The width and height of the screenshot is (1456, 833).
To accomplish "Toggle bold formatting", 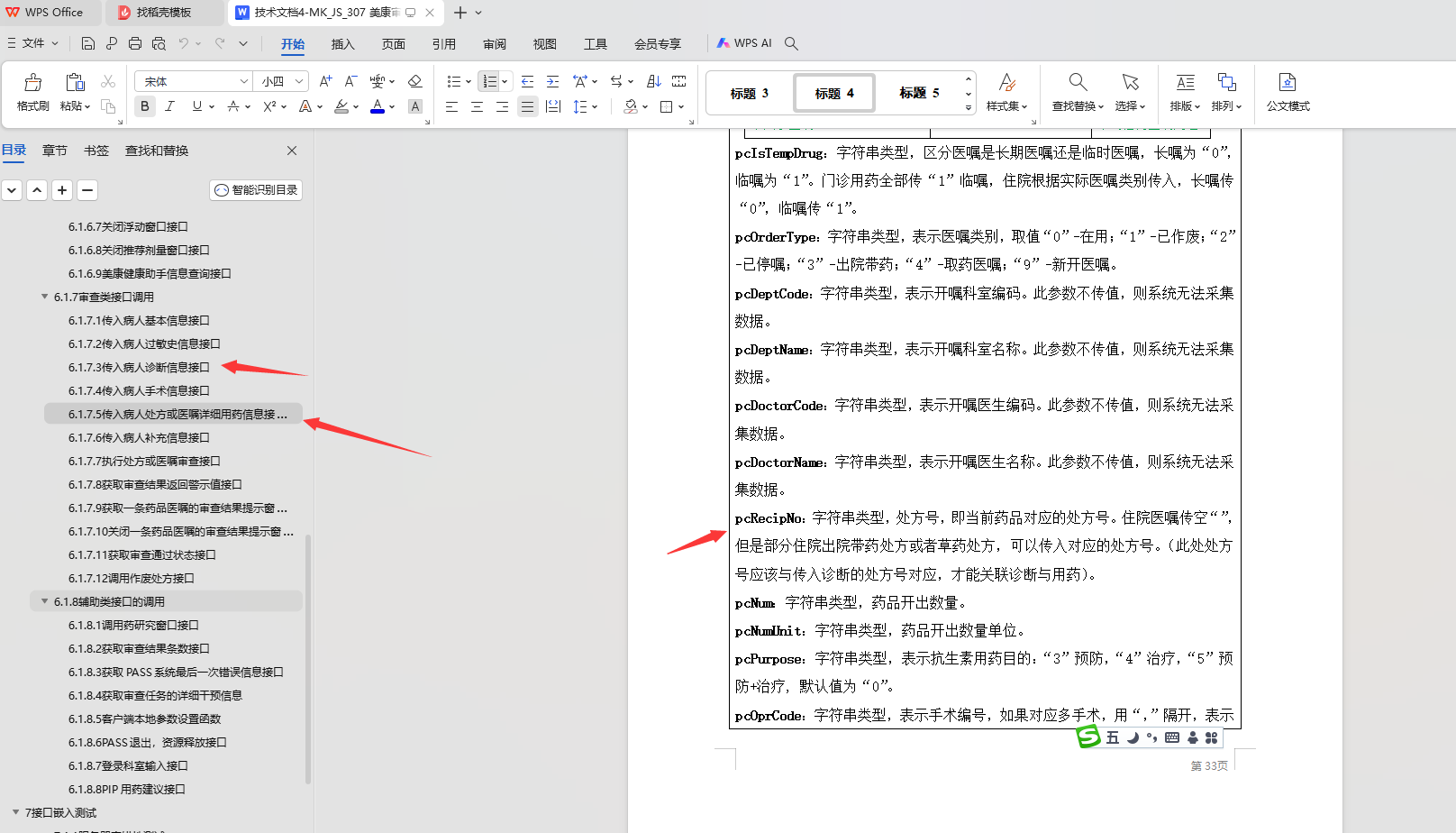I will click(145, 106).
